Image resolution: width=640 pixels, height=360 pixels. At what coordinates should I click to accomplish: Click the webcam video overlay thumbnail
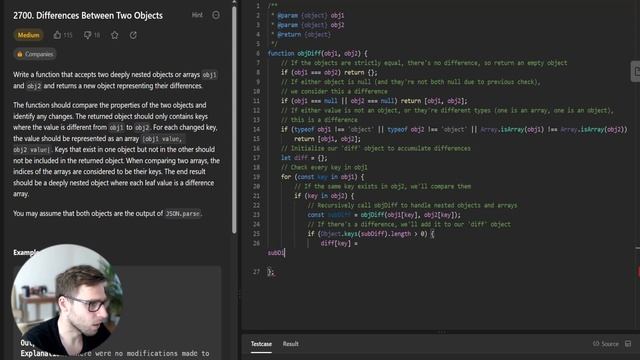pos(67,300)
